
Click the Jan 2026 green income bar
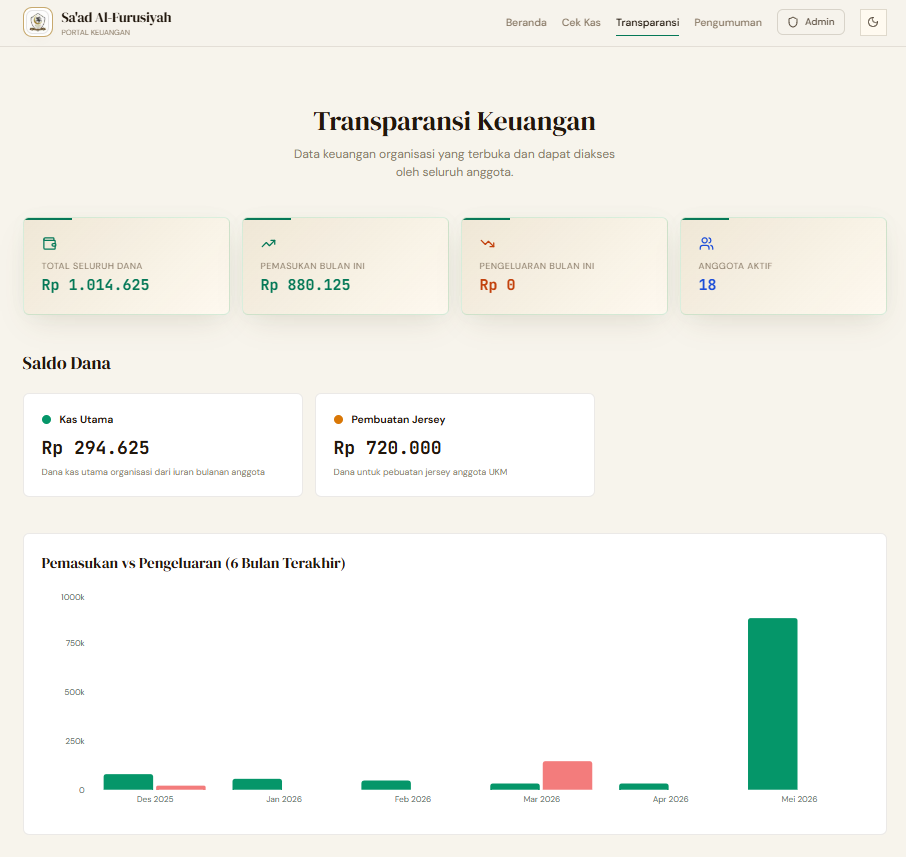(x=257, y=784)
